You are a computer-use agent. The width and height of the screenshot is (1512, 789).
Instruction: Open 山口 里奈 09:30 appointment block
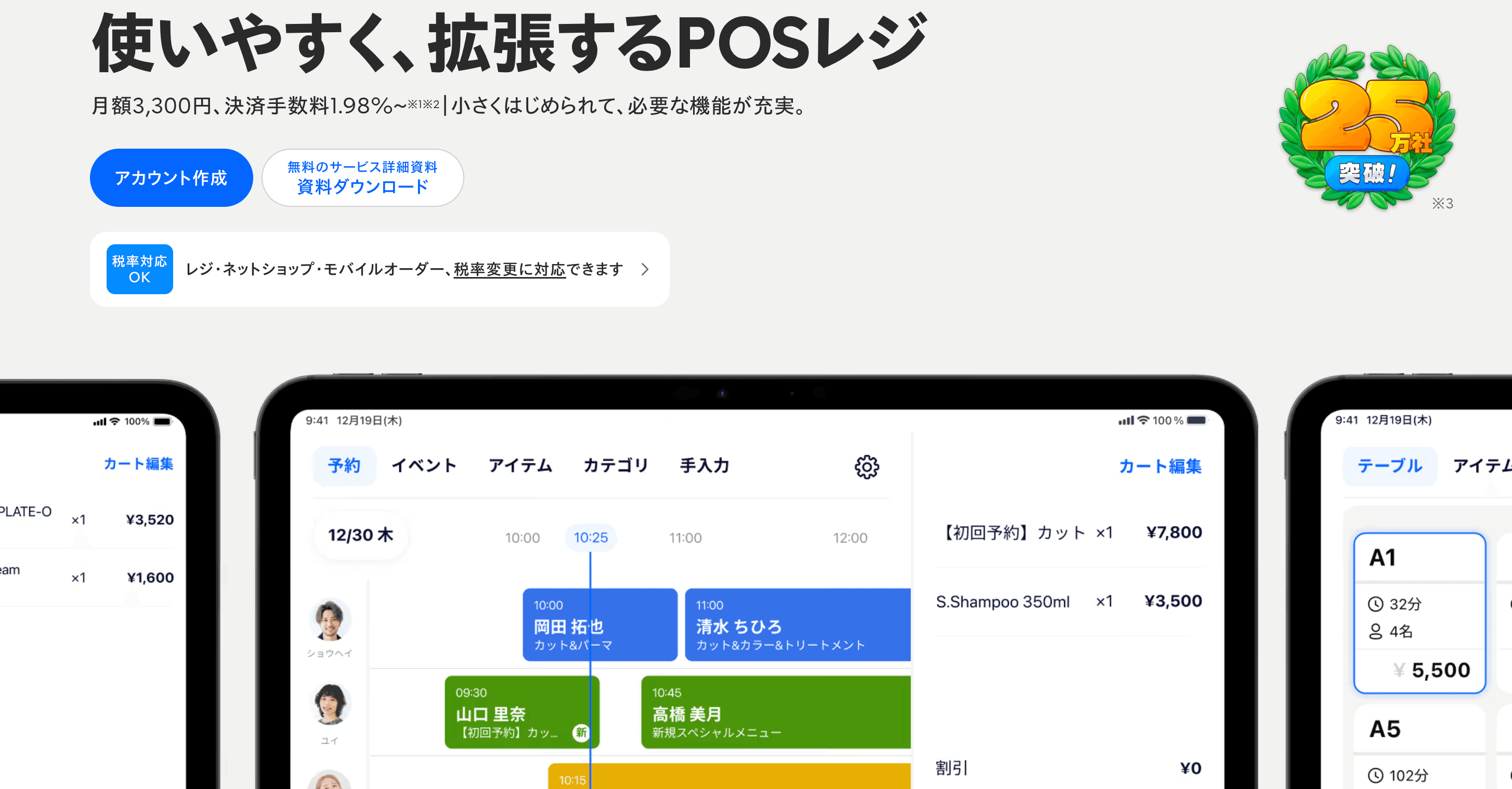[x=522, y=712]
